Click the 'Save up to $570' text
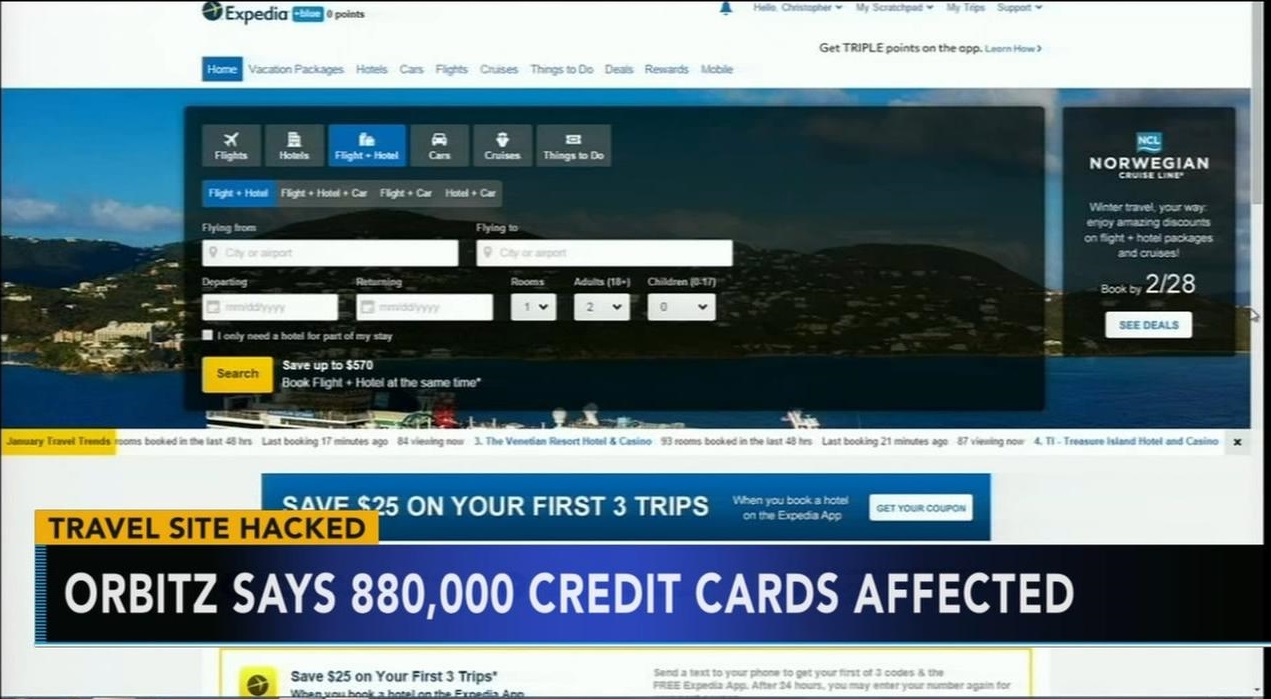 point(327,366)
